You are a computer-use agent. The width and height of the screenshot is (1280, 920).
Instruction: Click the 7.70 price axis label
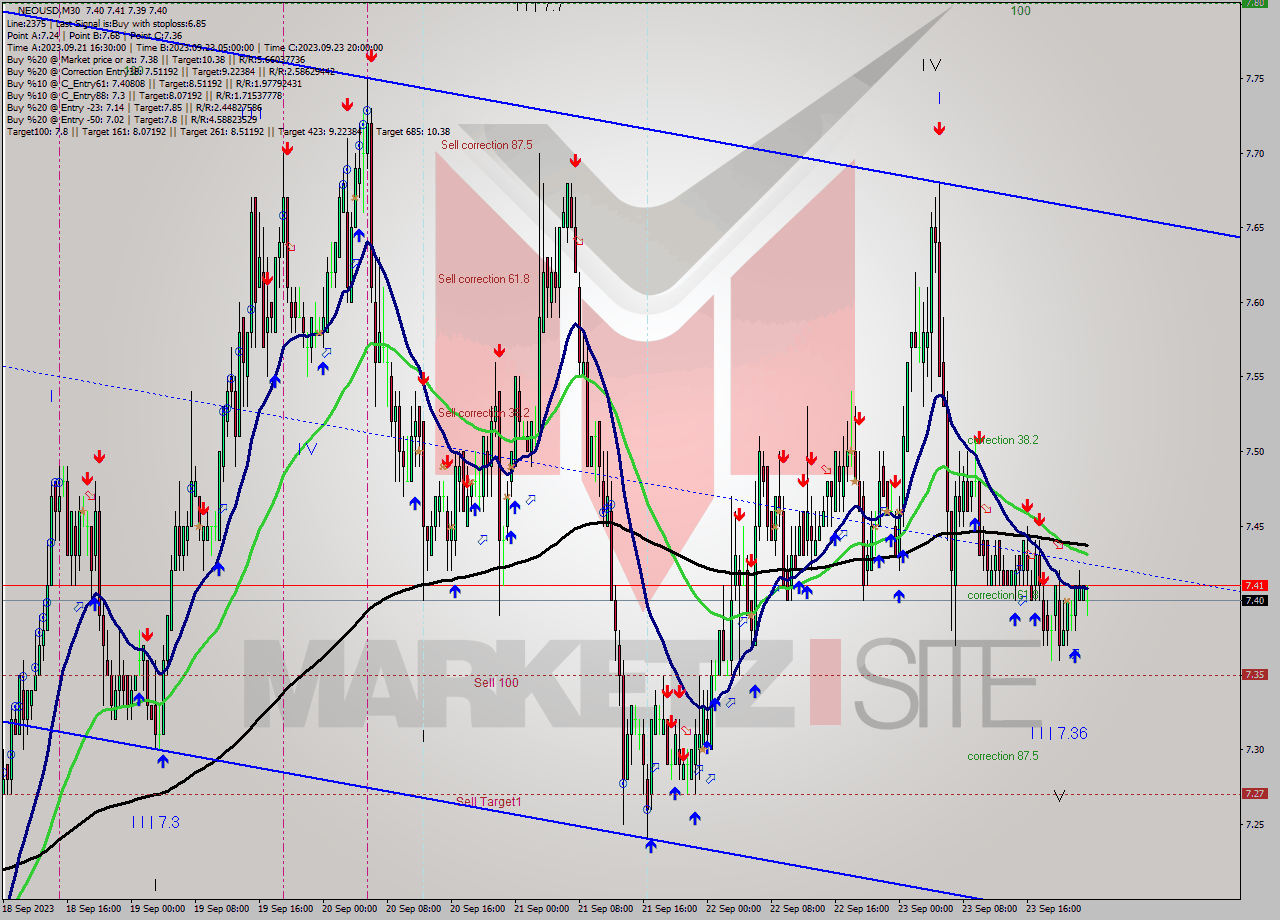(1255, 154)
